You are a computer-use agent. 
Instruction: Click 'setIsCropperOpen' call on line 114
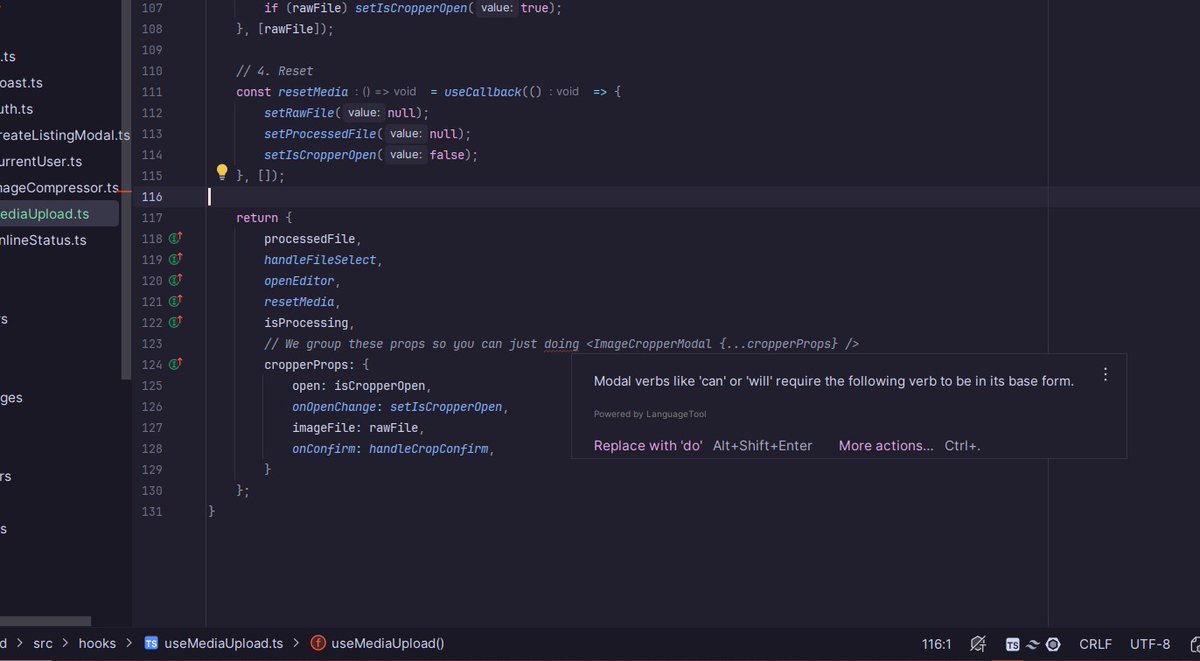[321, 155]
